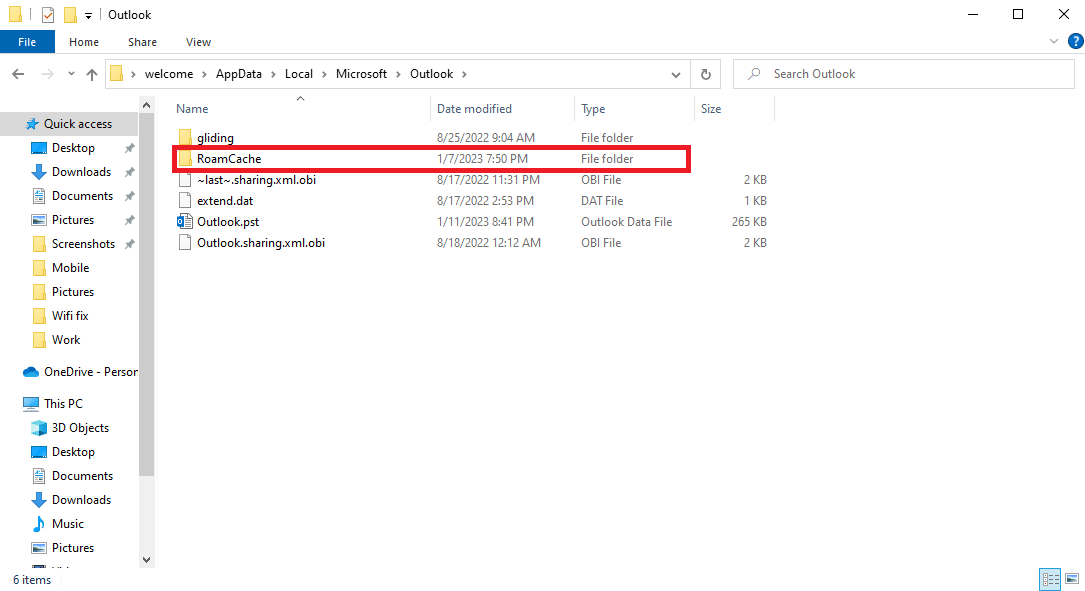The image size is (1085, 591).
Task: Select This PC in navigation pane
Action: 63,403
